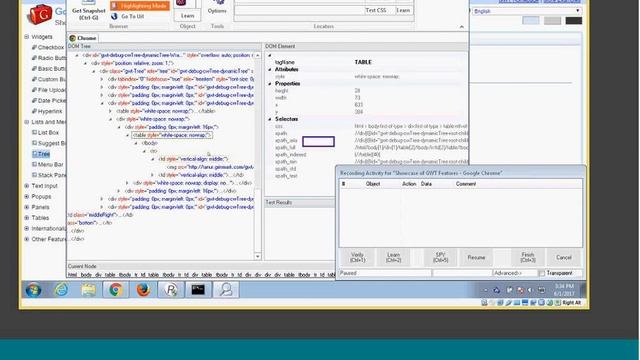This screenshot has width=640, height=360.
Task: Select the img src node in DOM Tree
Action: (210, 167)
